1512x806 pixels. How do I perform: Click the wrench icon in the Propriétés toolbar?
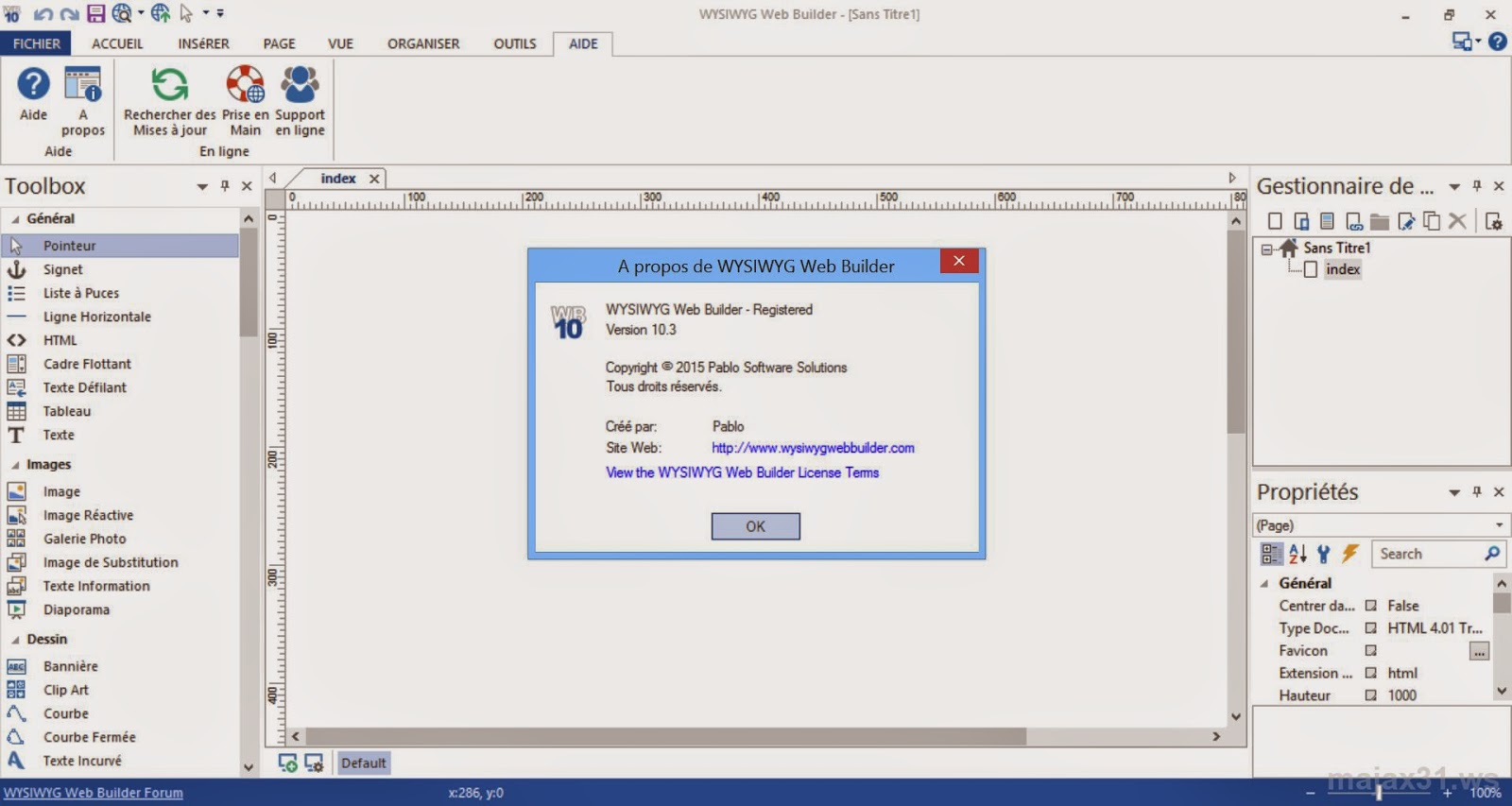click(x=1323, y=554)
